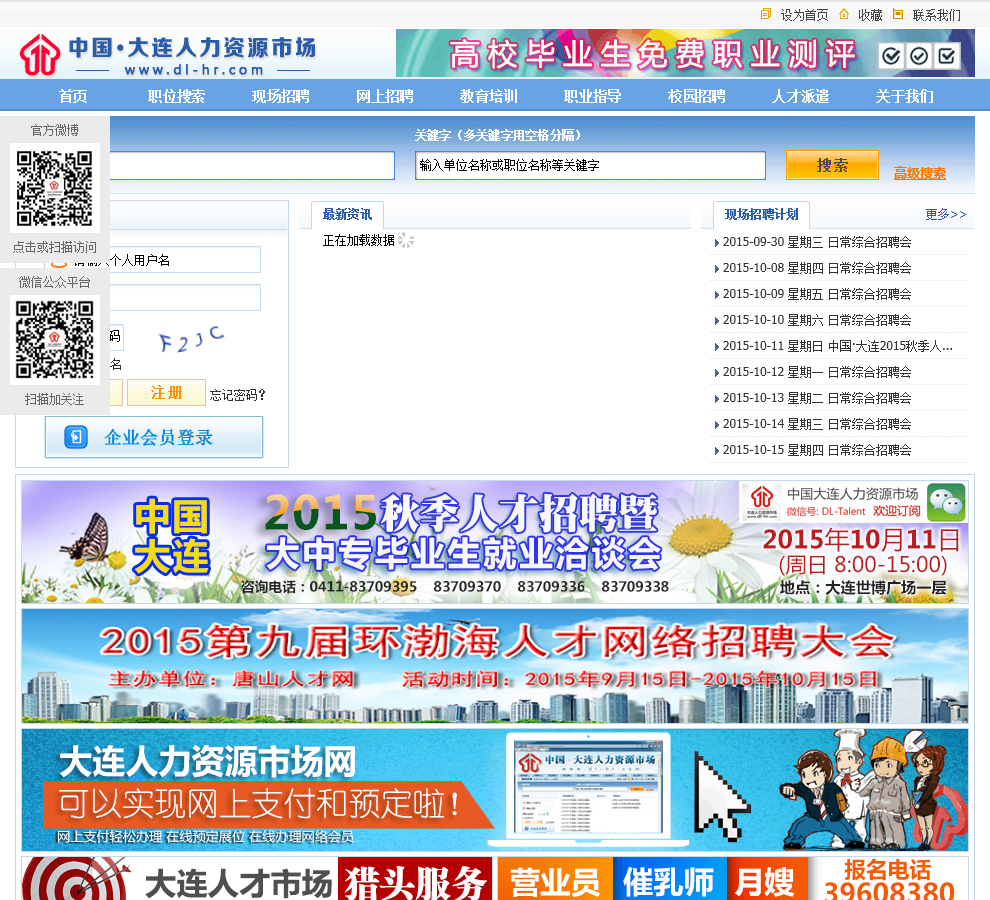Select the 现场招聘计划 tab
The width and height of the screenshot is (990, 900).
pos(761,215)
